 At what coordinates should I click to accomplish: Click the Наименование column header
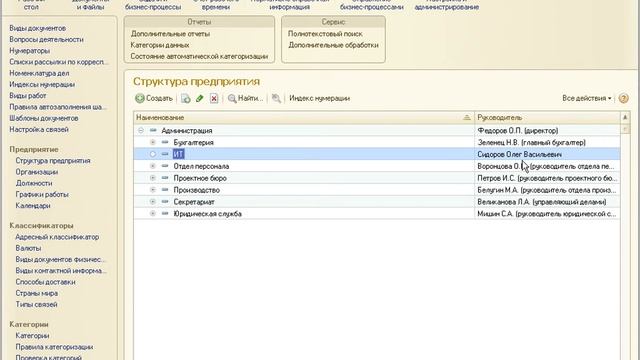(304, 118)
